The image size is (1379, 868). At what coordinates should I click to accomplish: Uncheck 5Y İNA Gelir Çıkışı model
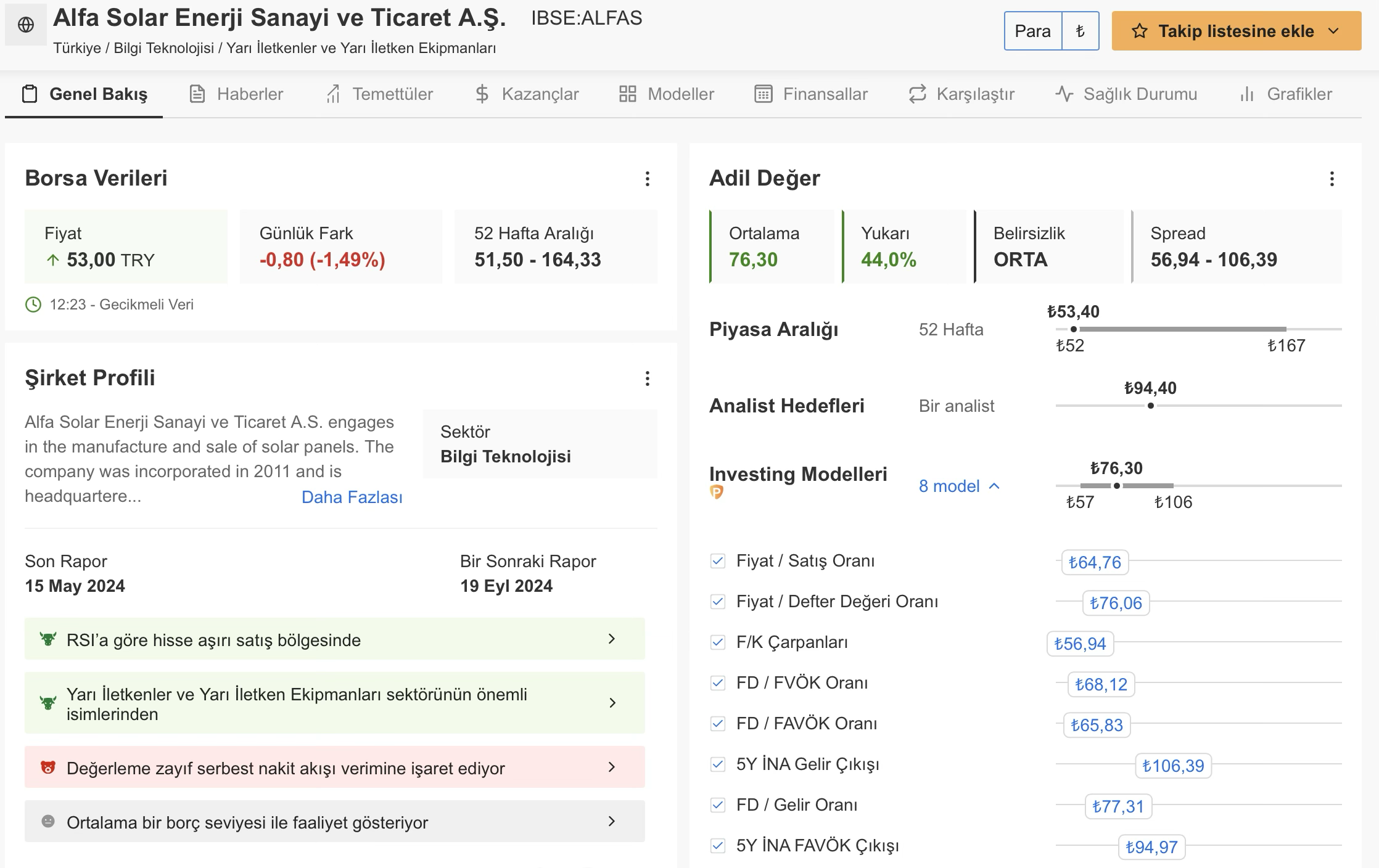717,764
